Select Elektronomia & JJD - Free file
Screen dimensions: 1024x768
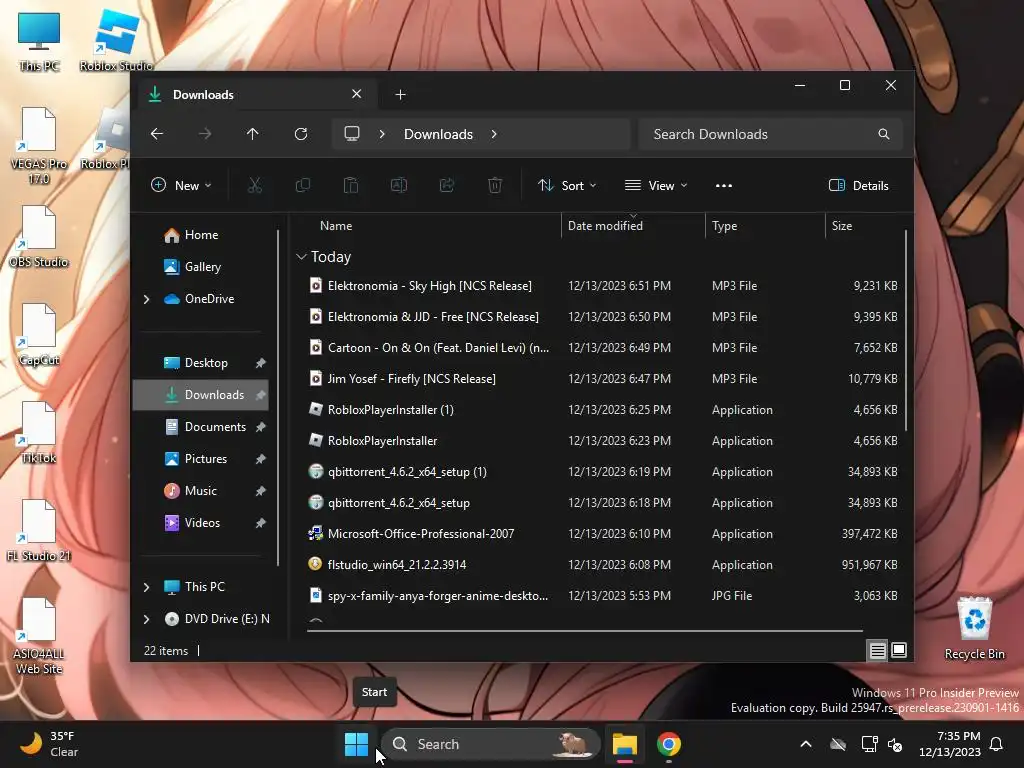602,317
